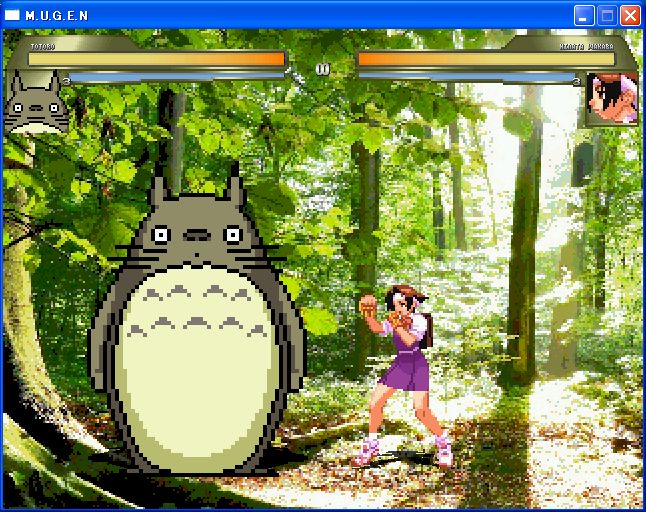This screenshot has height=512, width=646.
Task: Click player one's orange health bar
Action: (157, 59)
